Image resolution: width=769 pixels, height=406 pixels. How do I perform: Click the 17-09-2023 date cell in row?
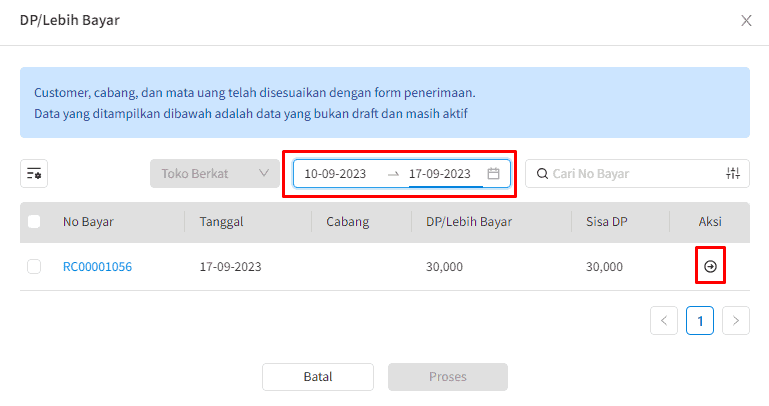click(x=231, y=267)
